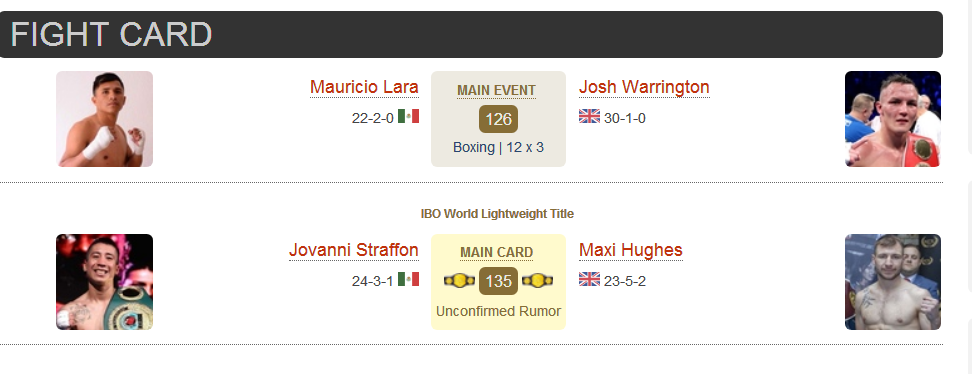Open Mauricio Lara's fighter profile link

point(364,87)
